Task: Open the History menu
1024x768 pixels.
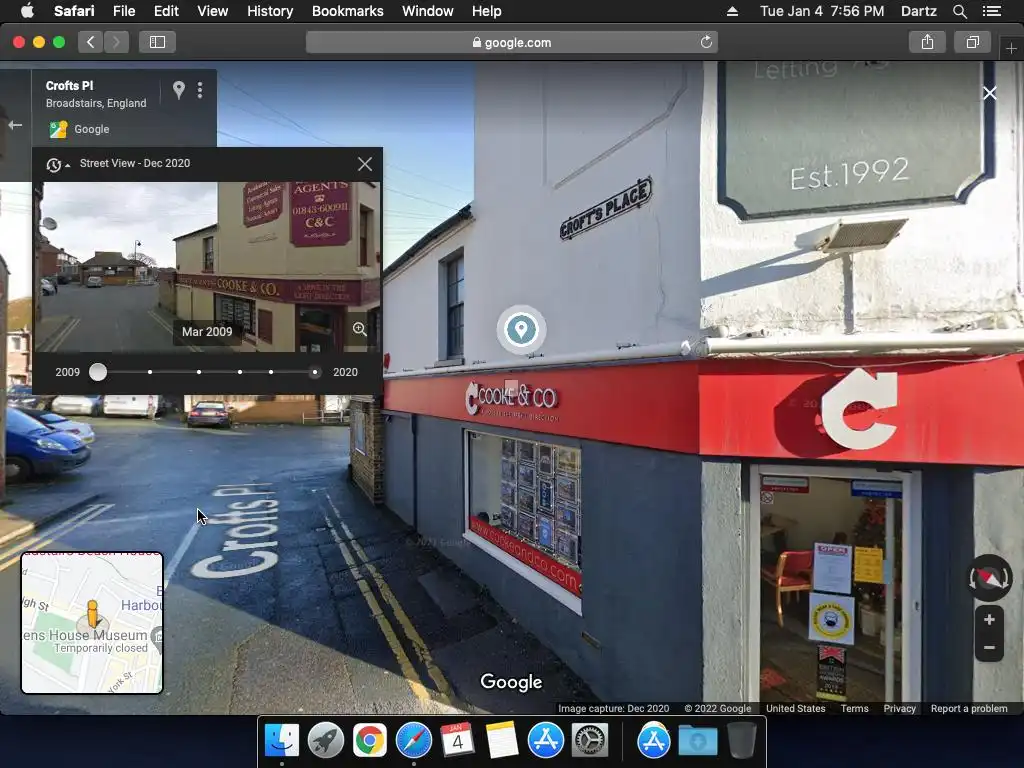Action: pyautogui.click(x=270, y=11)
